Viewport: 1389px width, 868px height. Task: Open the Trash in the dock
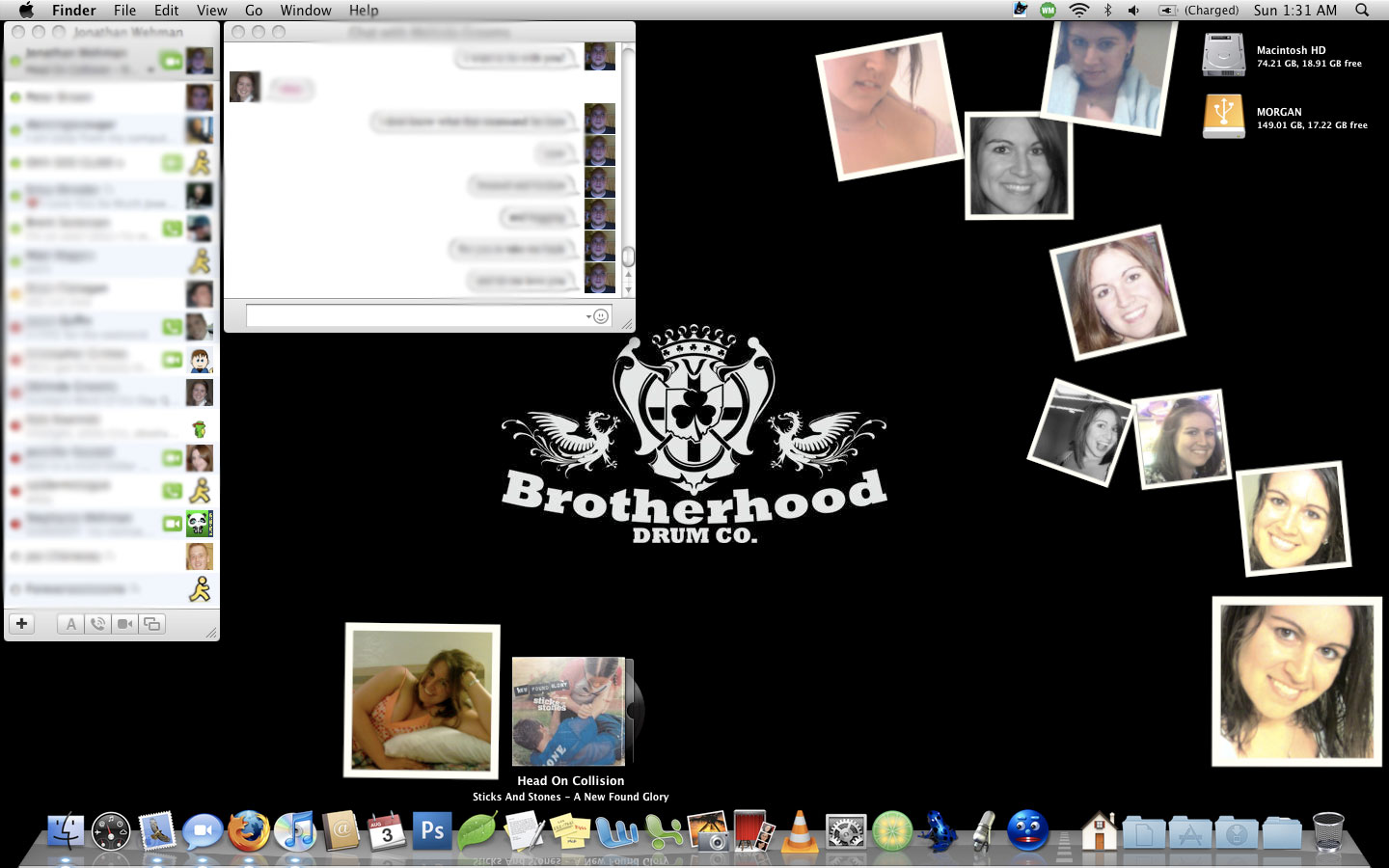point(1328,830)
